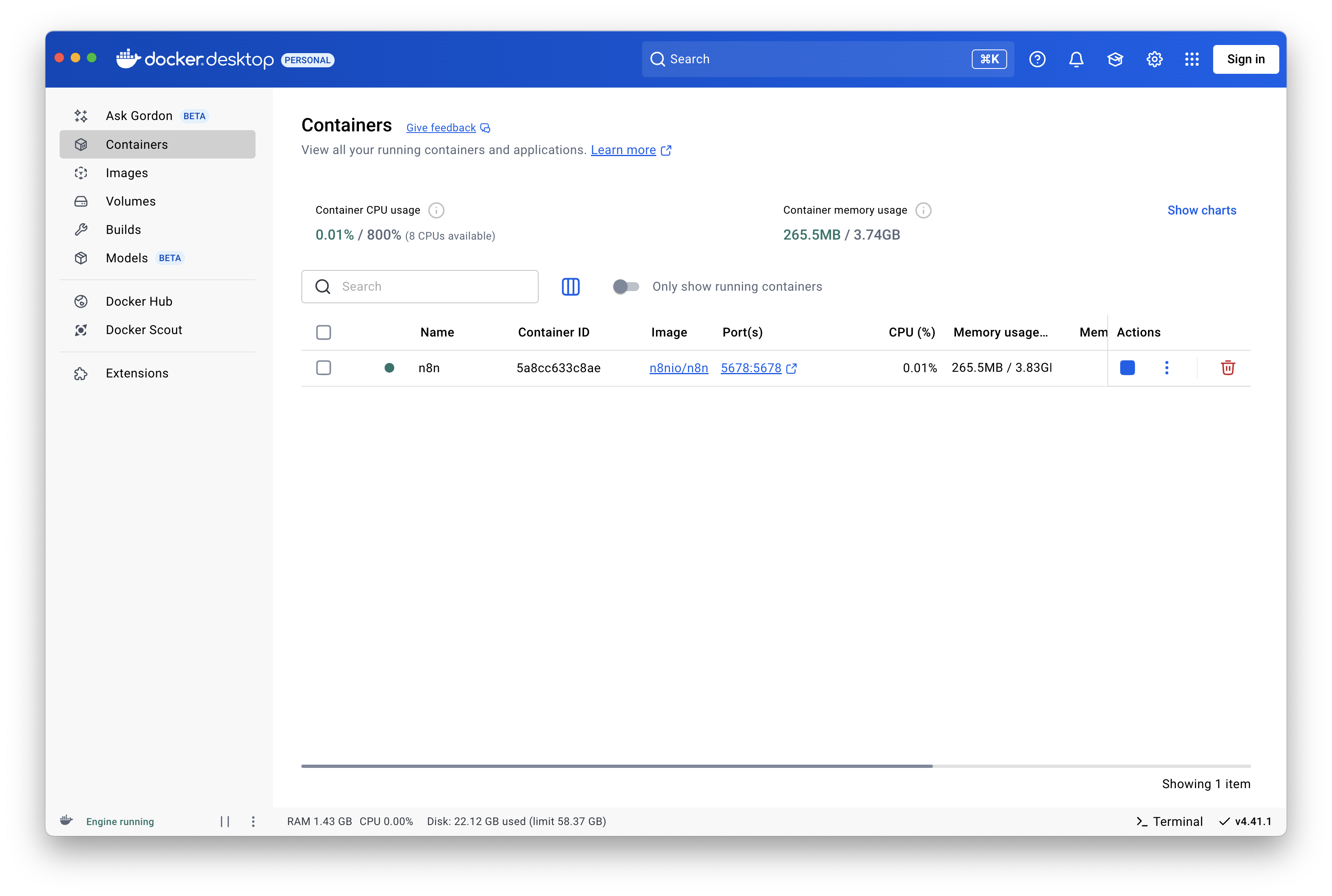1332x896 pixels.
Task: Sort by Memory usage column header
Action: coord(1001,332)
